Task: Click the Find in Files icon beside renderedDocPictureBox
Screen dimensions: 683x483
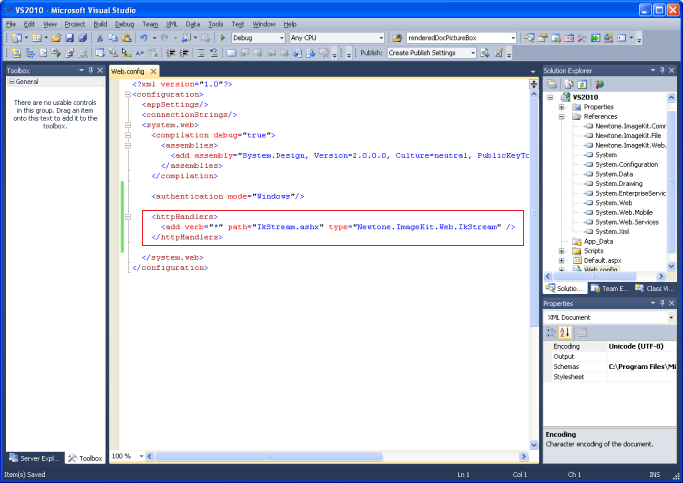Action: 397,38
